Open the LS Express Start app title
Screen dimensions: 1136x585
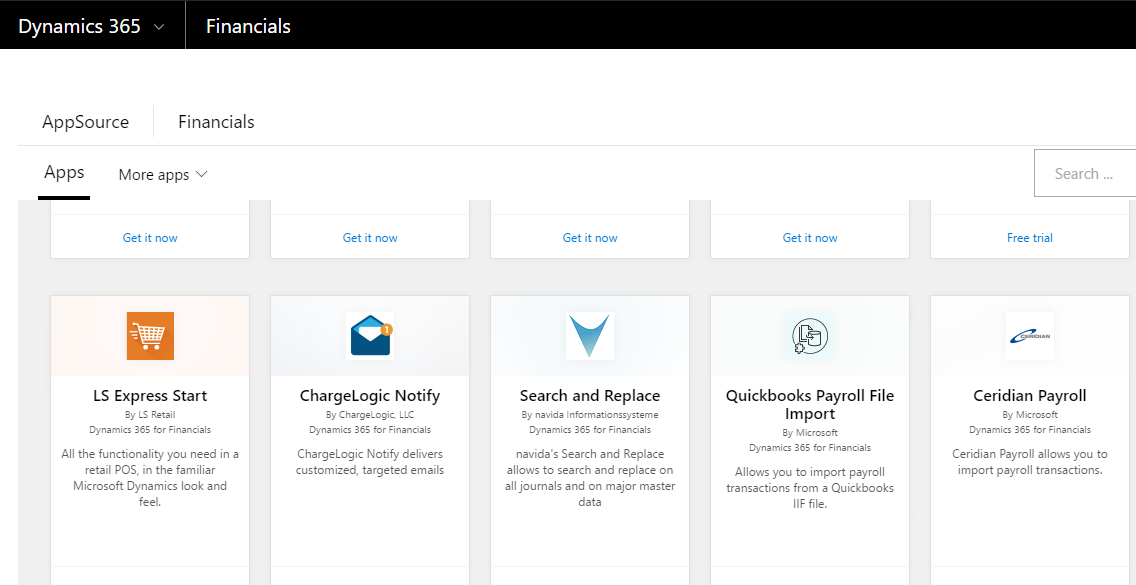tap(150, 396)
